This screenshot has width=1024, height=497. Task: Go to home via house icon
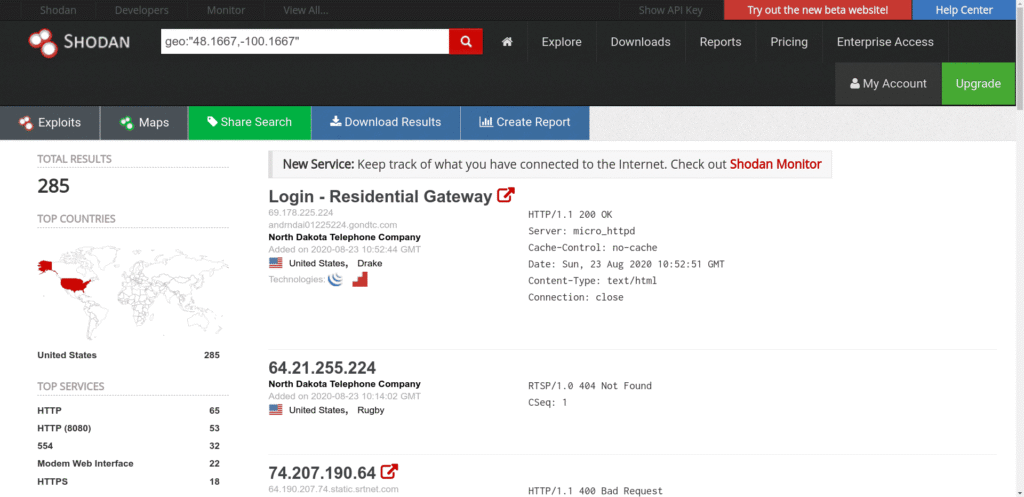click(507, 42)
